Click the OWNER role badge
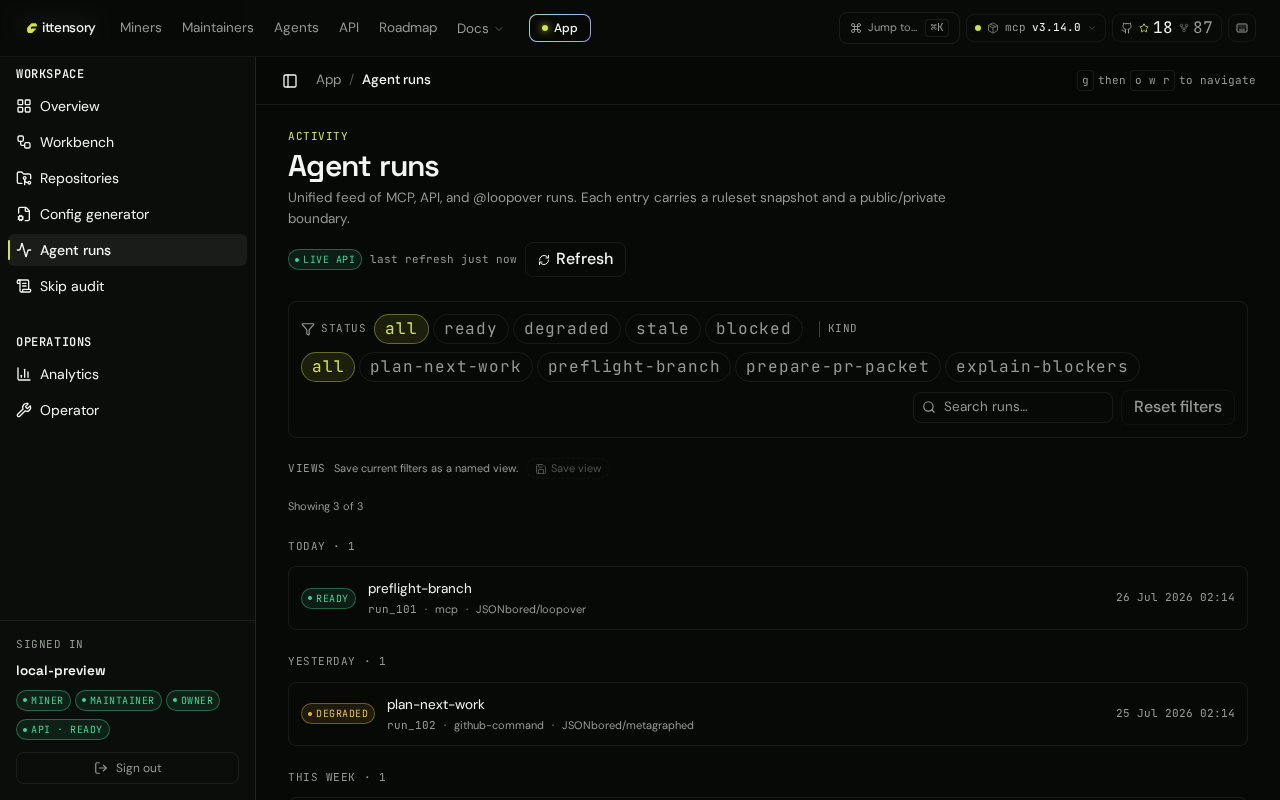Image resolution: width=1280 pixels, height=800 pixels. [x=193, y=701]
